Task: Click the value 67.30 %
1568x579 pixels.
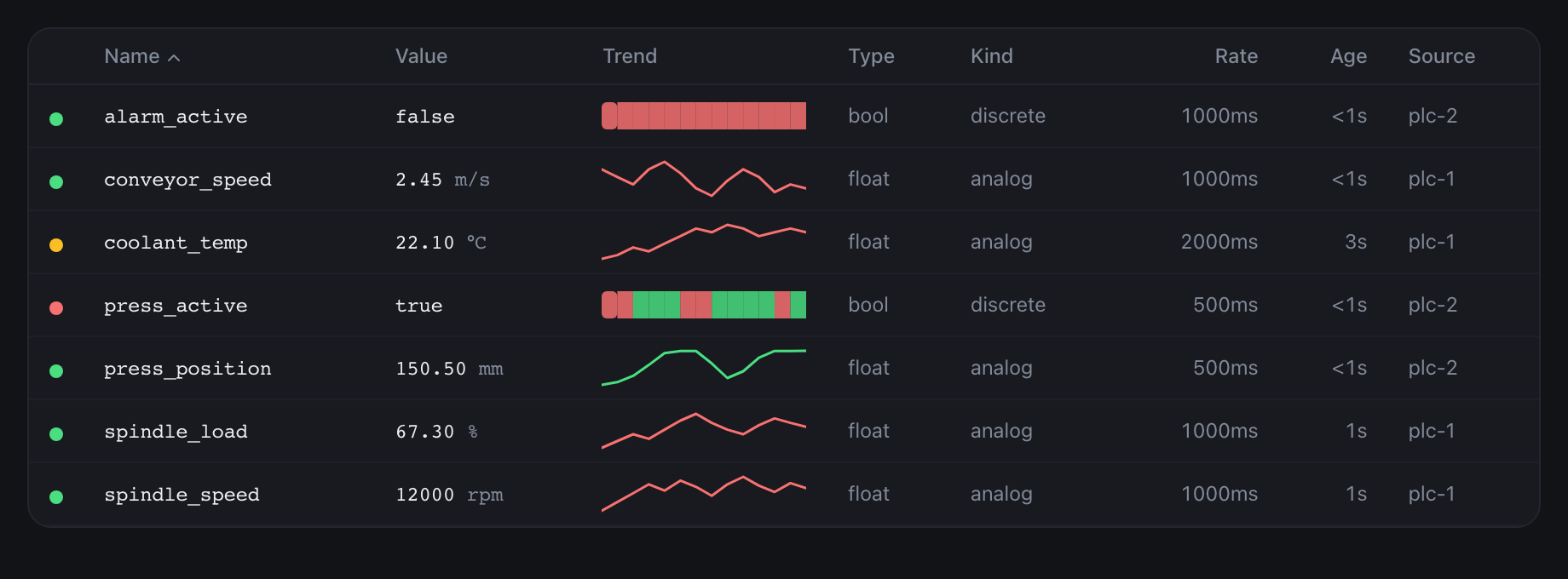Action: (436, 432)
